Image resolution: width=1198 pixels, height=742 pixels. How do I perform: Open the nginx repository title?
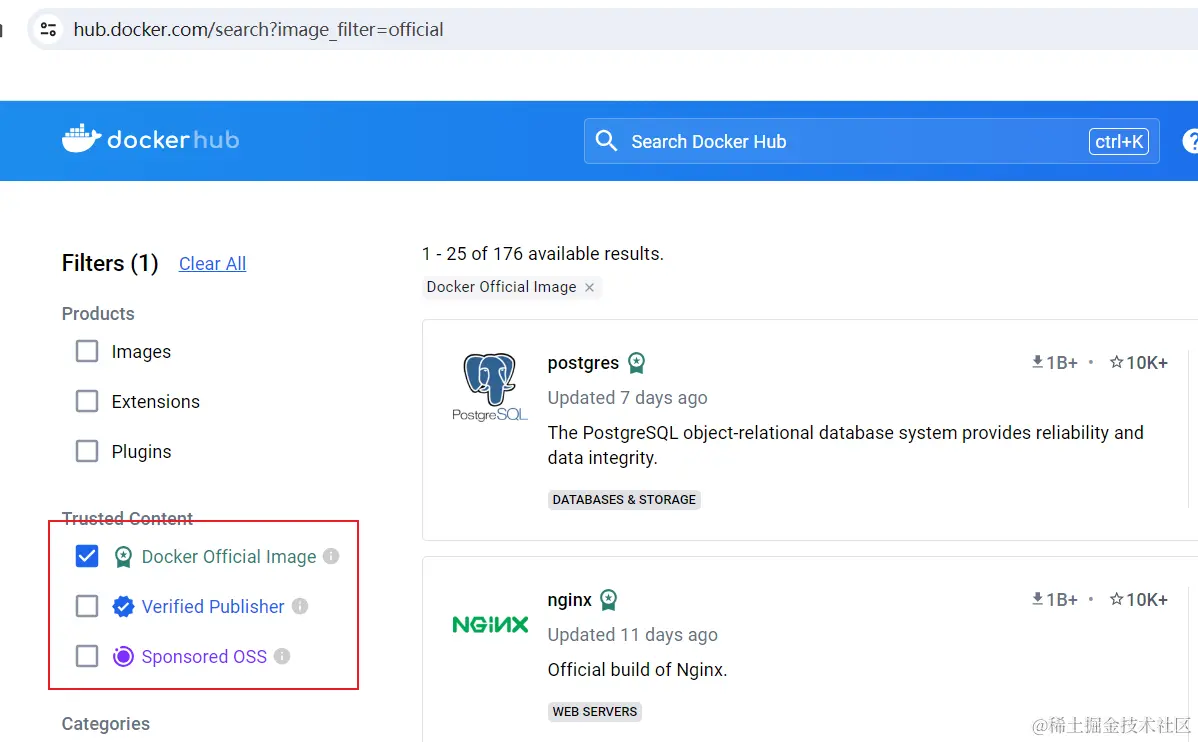(x=569, y=600)
